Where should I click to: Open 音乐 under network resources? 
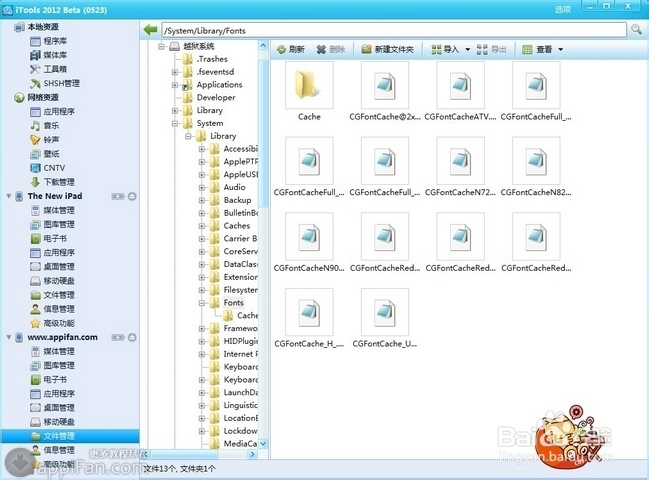[x=45, y=125]
